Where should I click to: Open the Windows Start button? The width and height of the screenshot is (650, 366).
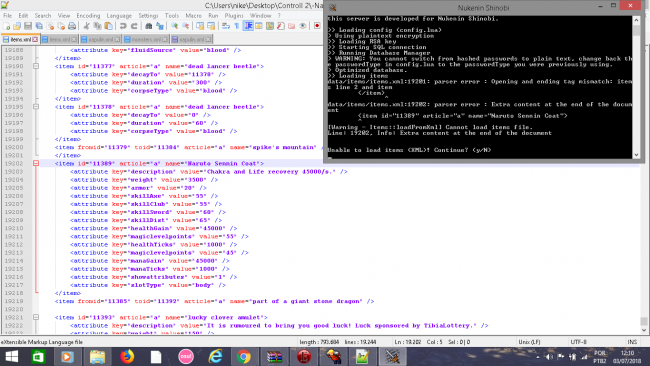[x=12, y=356]
